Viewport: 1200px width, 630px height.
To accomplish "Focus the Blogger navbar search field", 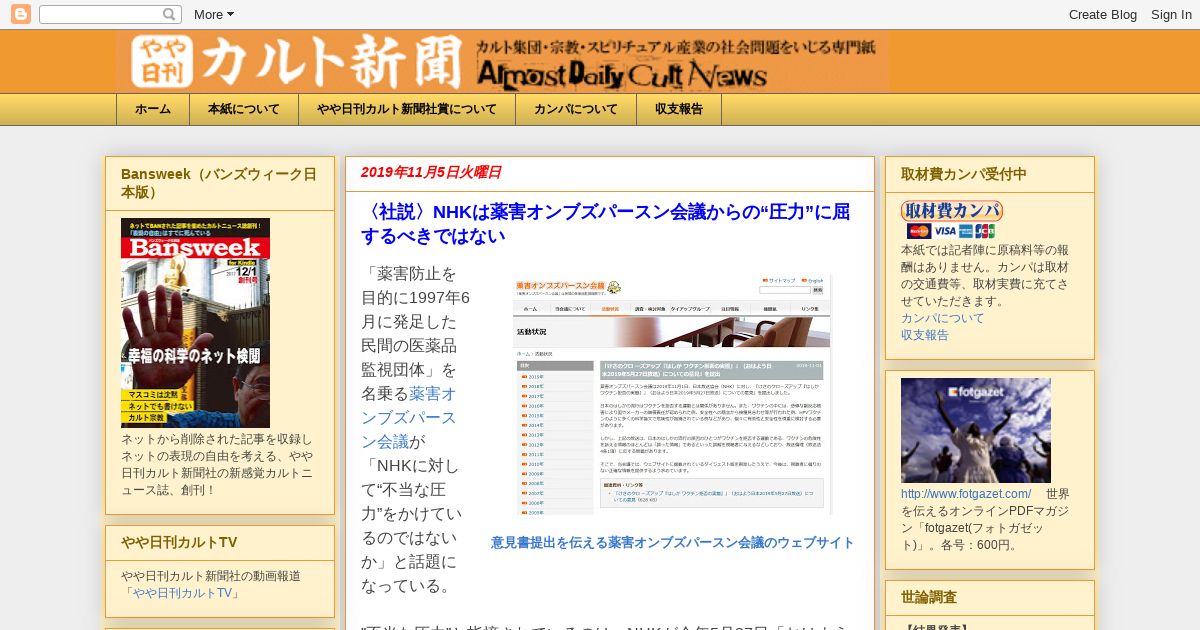I will coord(110,14).
